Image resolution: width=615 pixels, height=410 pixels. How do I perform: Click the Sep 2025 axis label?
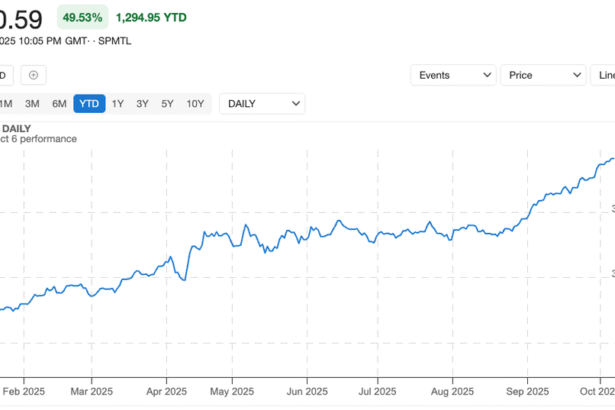tap(525, 392)
